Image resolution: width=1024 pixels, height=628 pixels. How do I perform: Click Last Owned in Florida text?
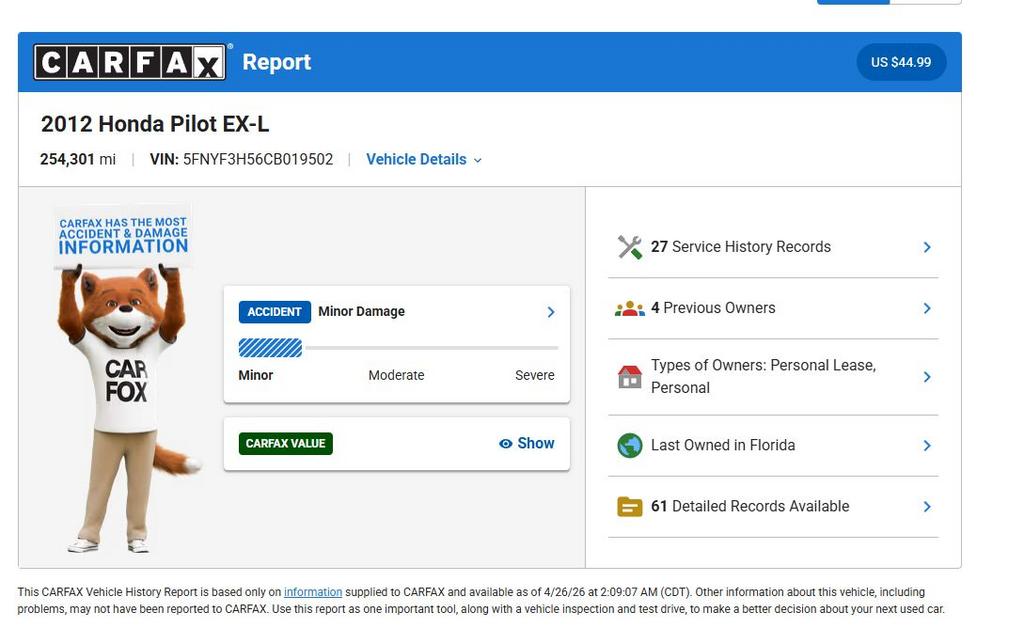[x=723, y=445]
